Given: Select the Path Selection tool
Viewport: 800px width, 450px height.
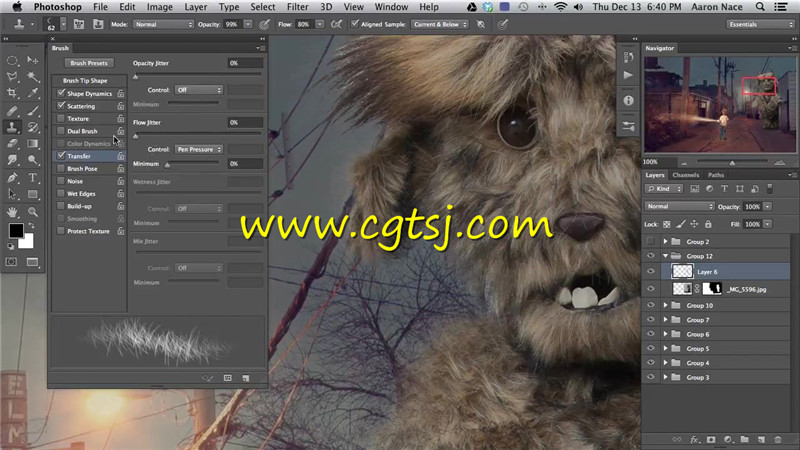Looking at the screenshot, I should [12, 194].
